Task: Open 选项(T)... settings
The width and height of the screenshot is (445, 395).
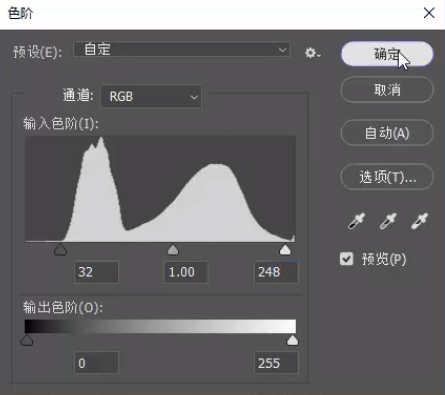Action: 387,177
